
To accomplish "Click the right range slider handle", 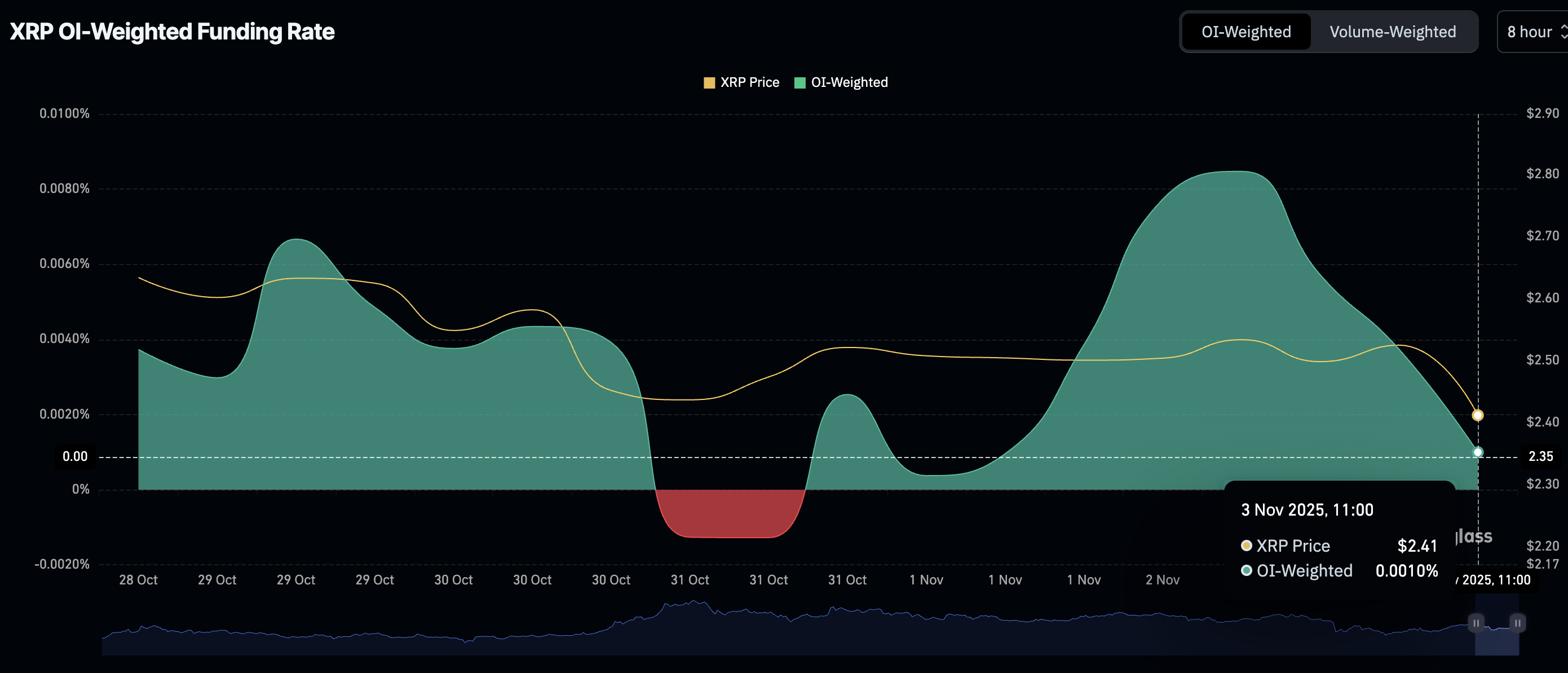I will [x=1517, y=622].
